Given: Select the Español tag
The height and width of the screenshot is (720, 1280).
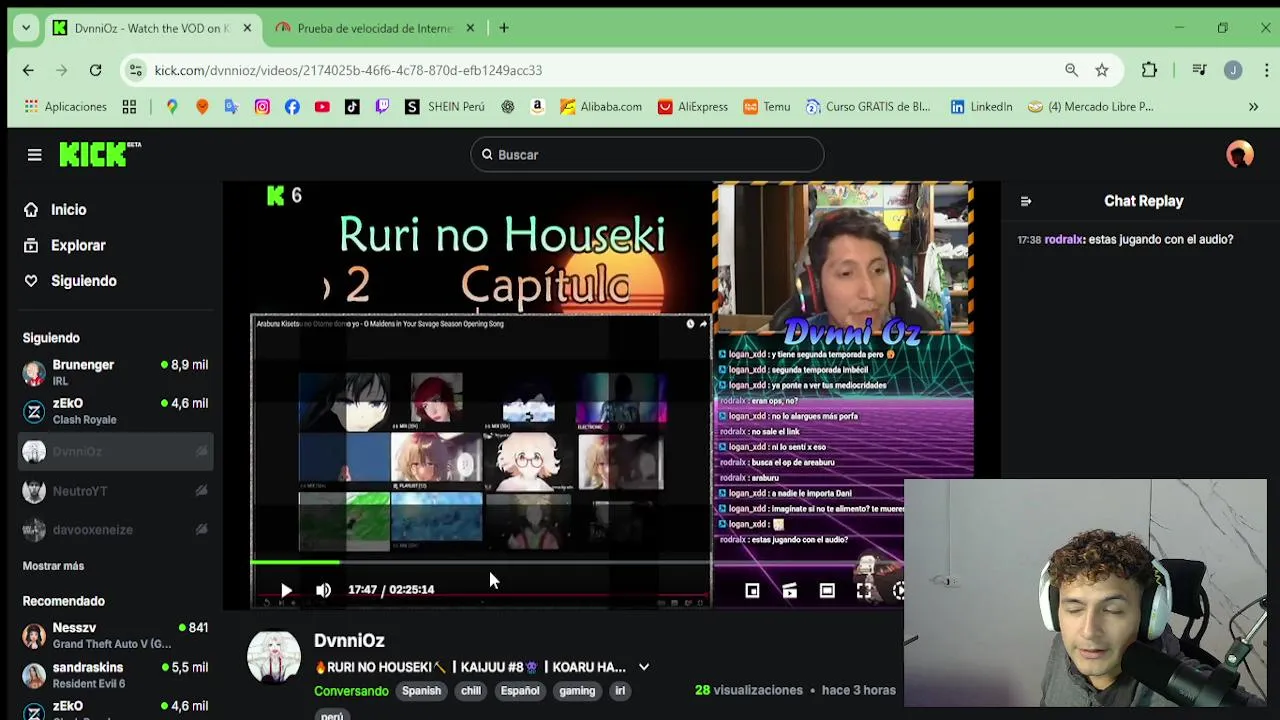Looking at the screenshot, I should (x=520, y=691).
